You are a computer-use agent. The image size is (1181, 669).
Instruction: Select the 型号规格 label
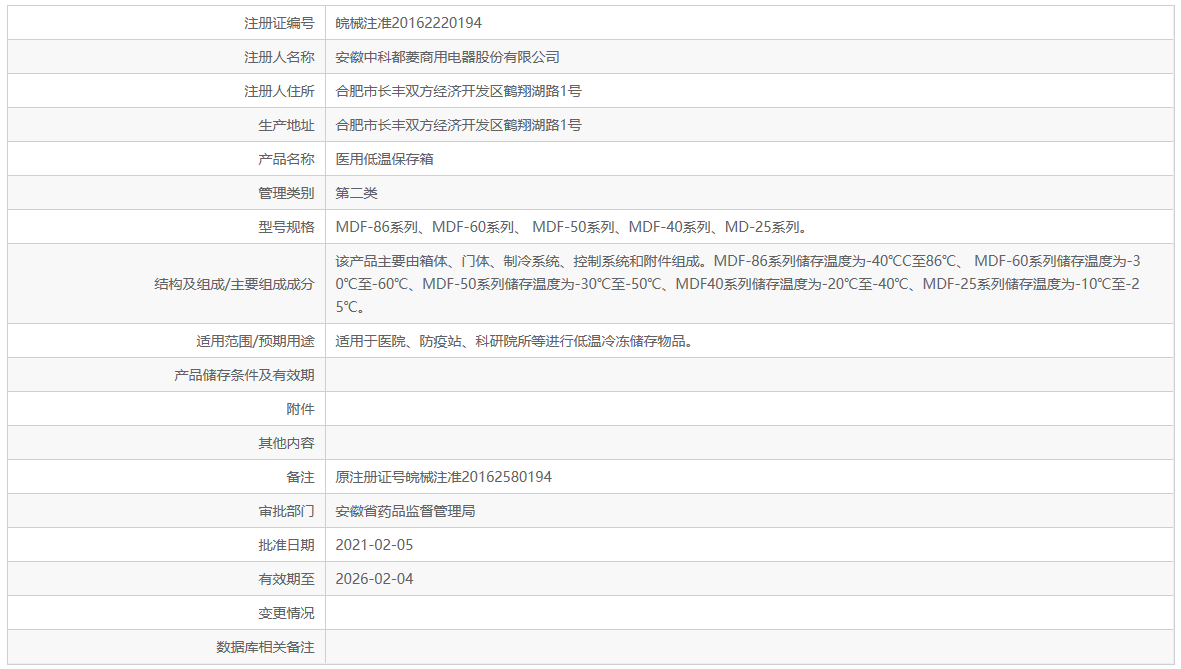[286, 227]
